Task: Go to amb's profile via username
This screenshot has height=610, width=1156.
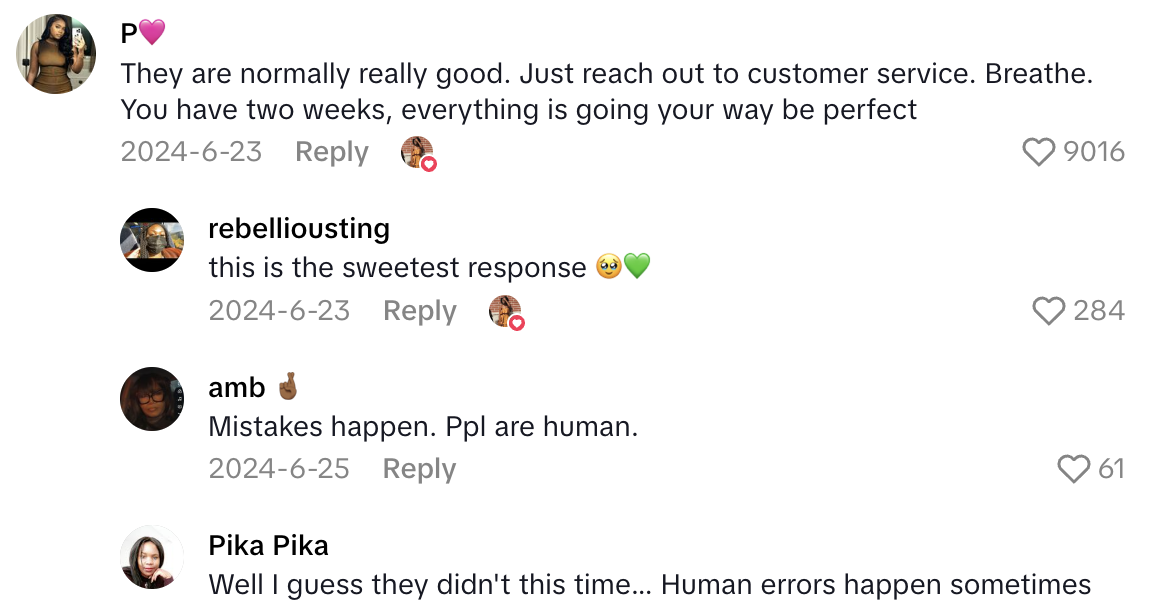Action: point(237,387)
